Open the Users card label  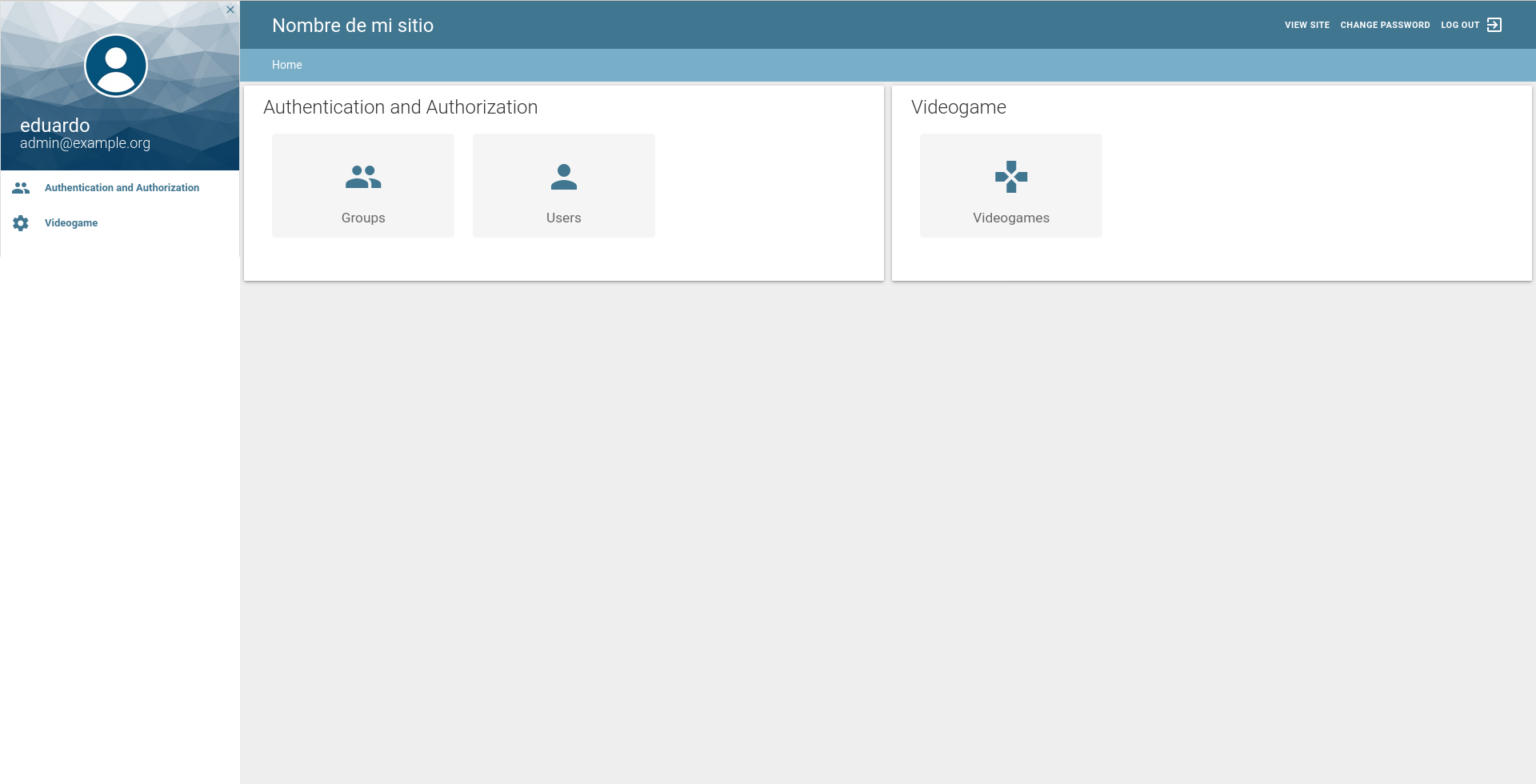coord(563,218)
